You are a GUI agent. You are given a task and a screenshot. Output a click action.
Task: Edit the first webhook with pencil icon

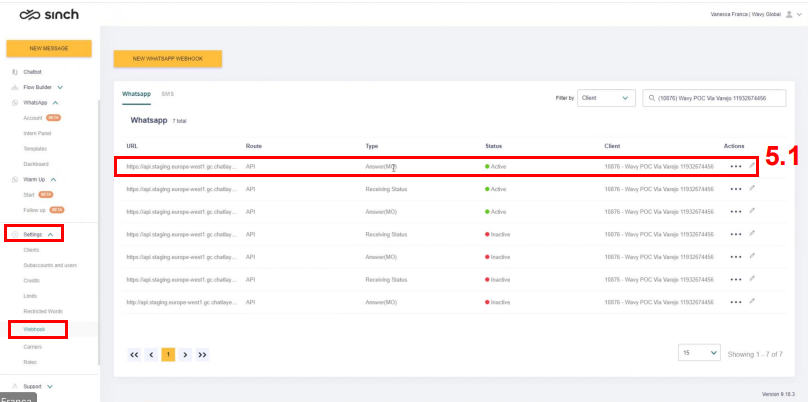752,164
